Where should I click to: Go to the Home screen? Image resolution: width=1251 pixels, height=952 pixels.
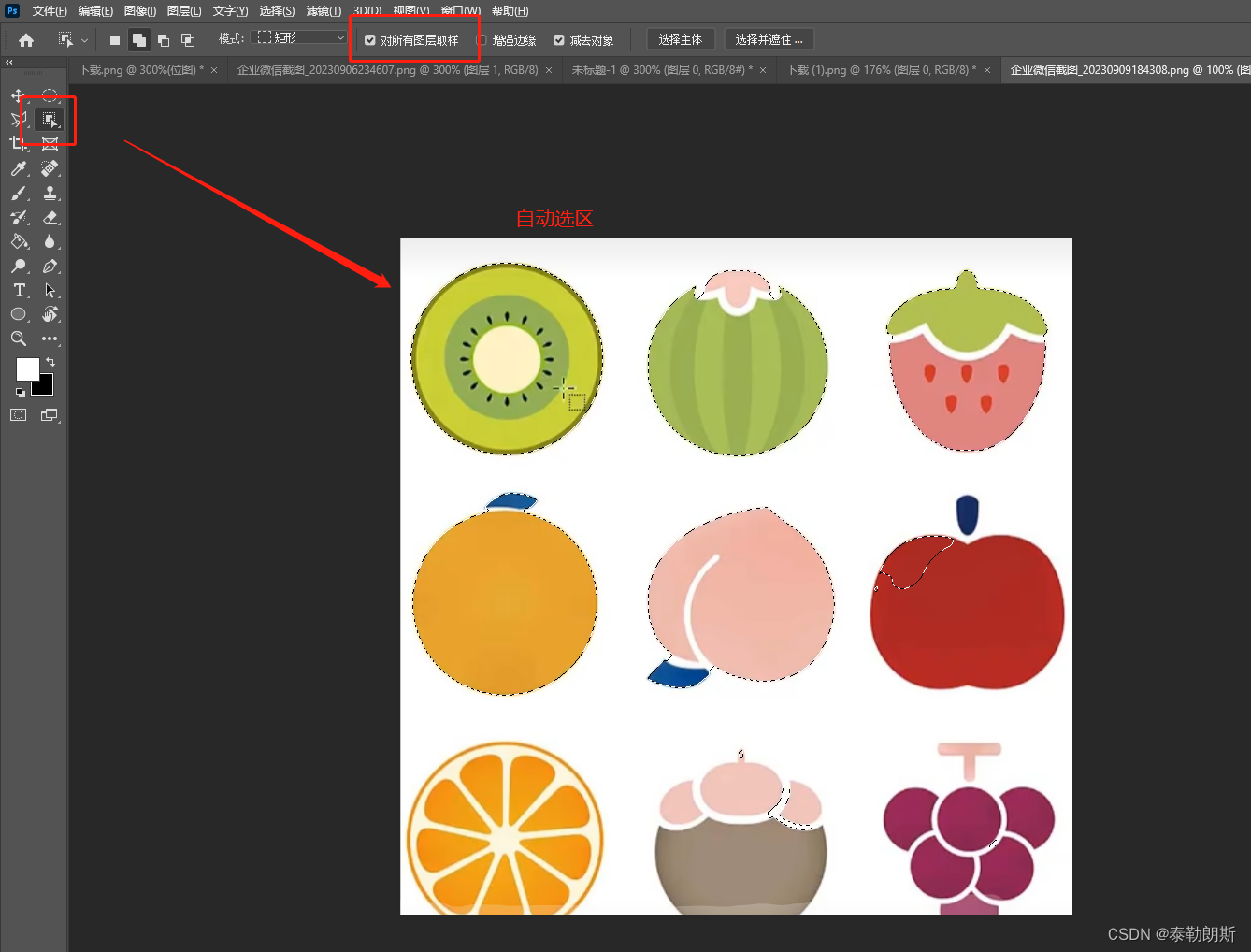click(x=25, y=40)
